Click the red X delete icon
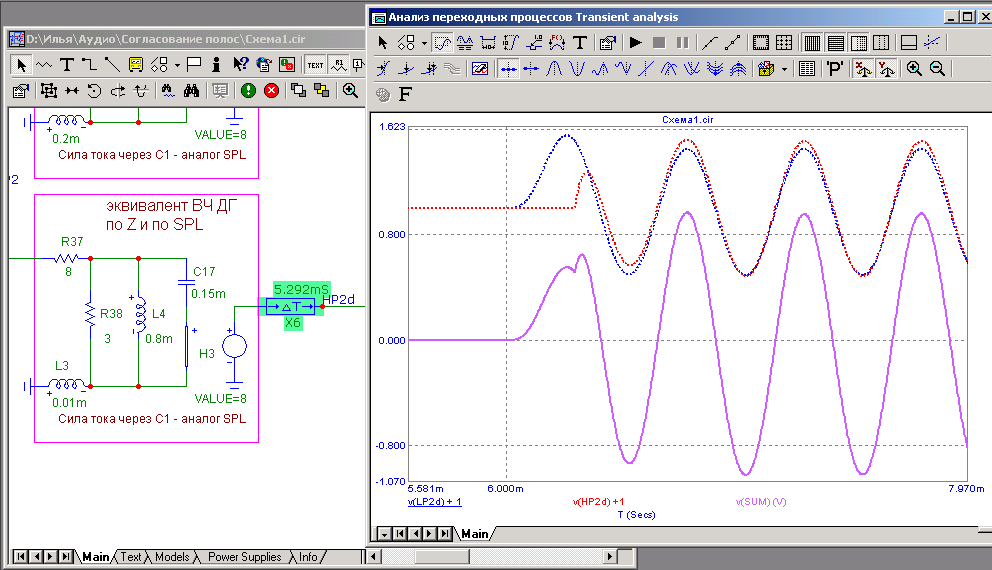 pos(270,91)
